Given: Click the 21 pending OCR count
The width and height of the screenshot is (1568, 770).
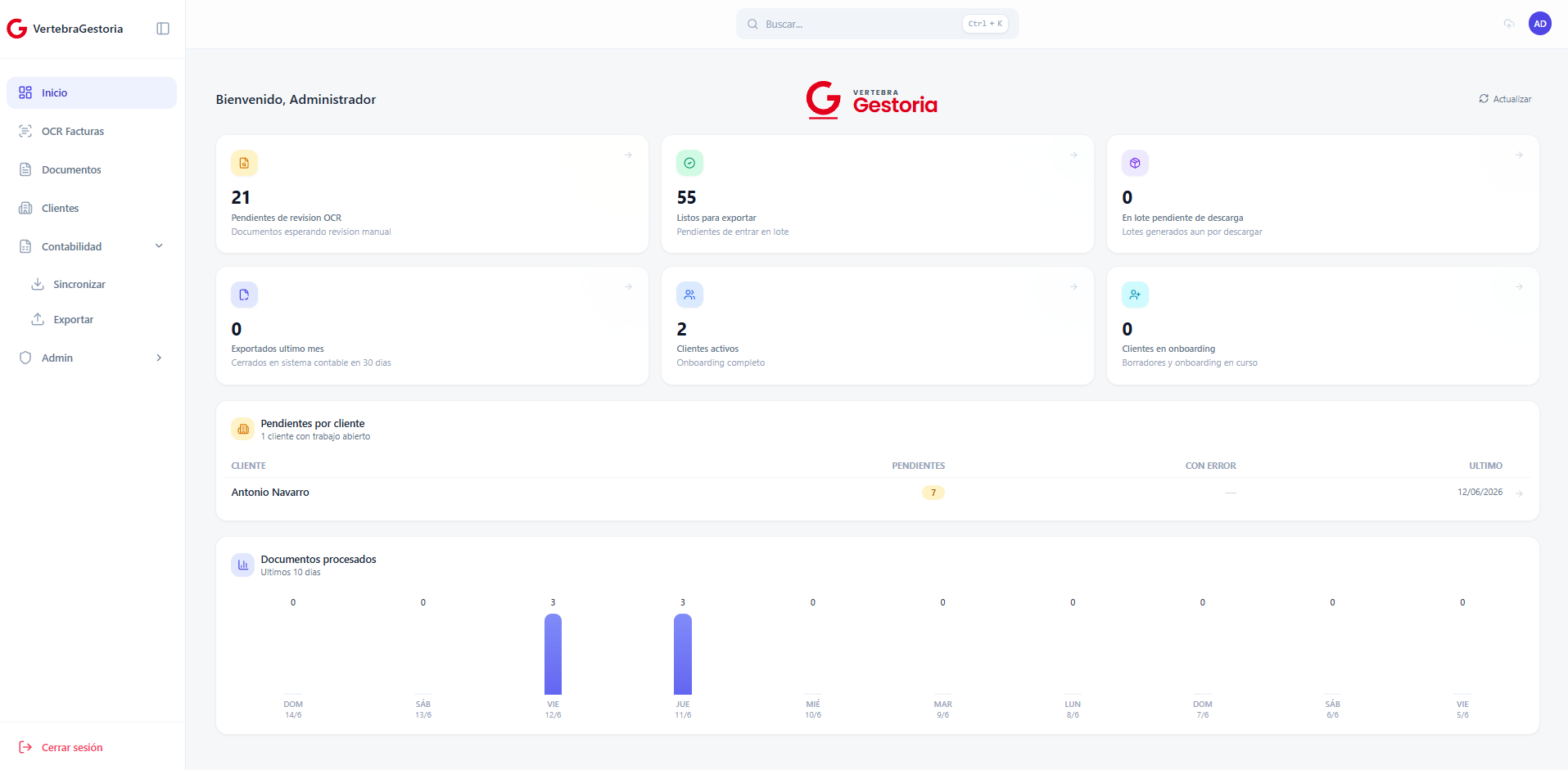Looking at the screenshot, I should (x=241, y=197).
